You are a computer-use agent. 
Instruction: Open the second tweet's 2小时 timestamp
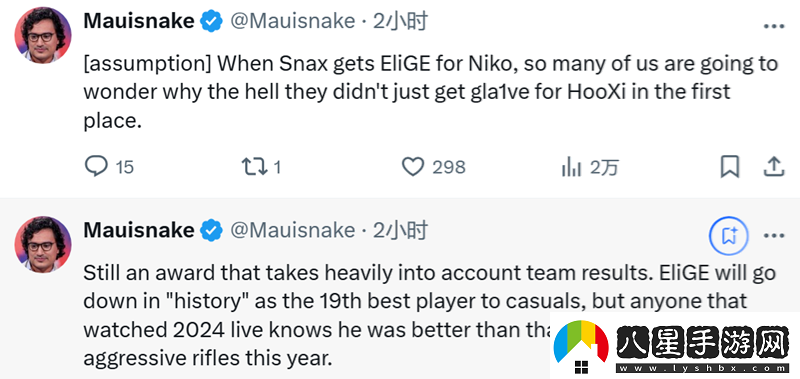coord(400,231)
